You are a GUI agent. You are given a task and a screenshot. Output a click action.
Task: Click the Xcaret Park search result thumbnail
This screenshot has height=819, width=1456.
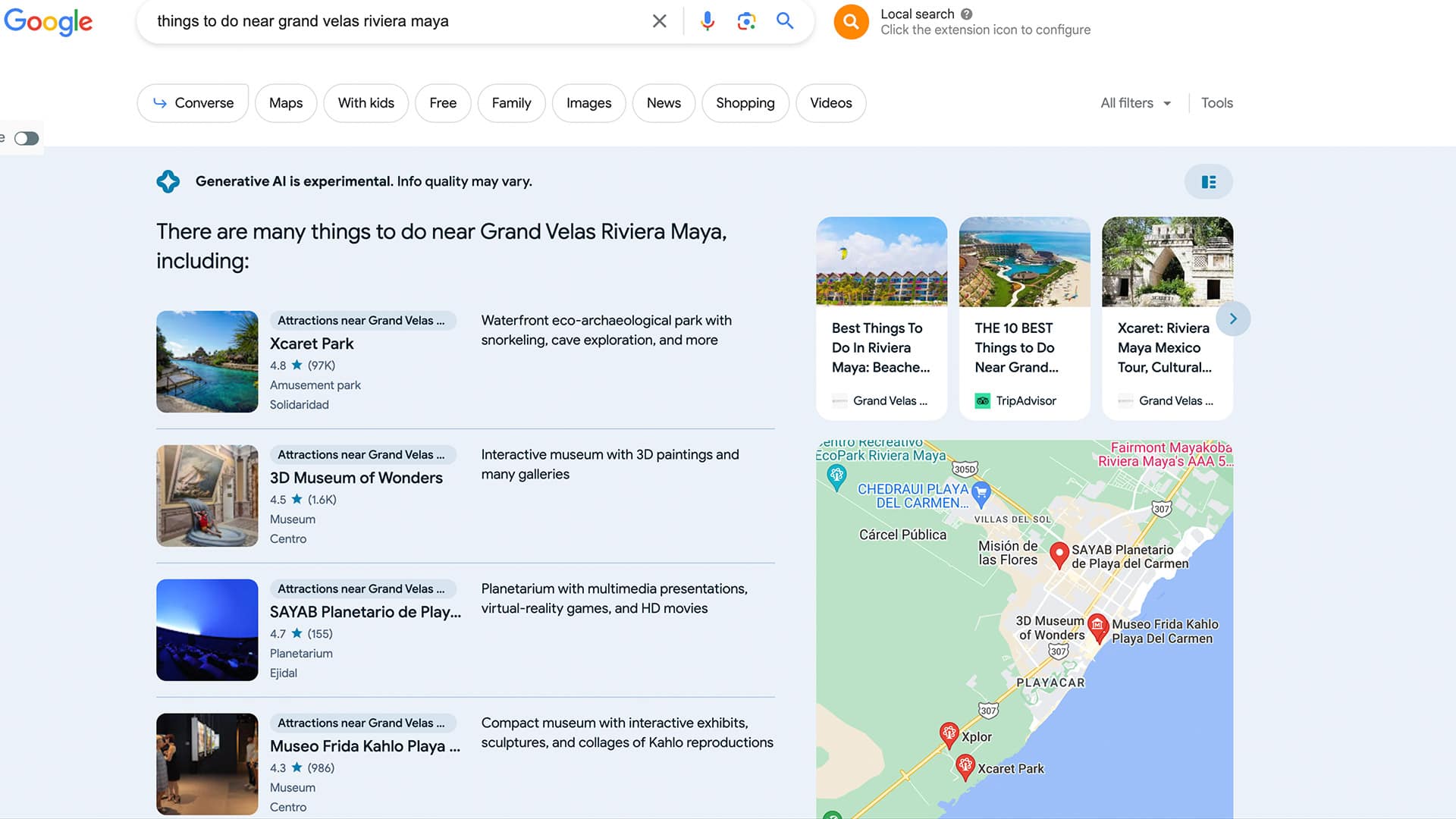[x=207, y=362]
